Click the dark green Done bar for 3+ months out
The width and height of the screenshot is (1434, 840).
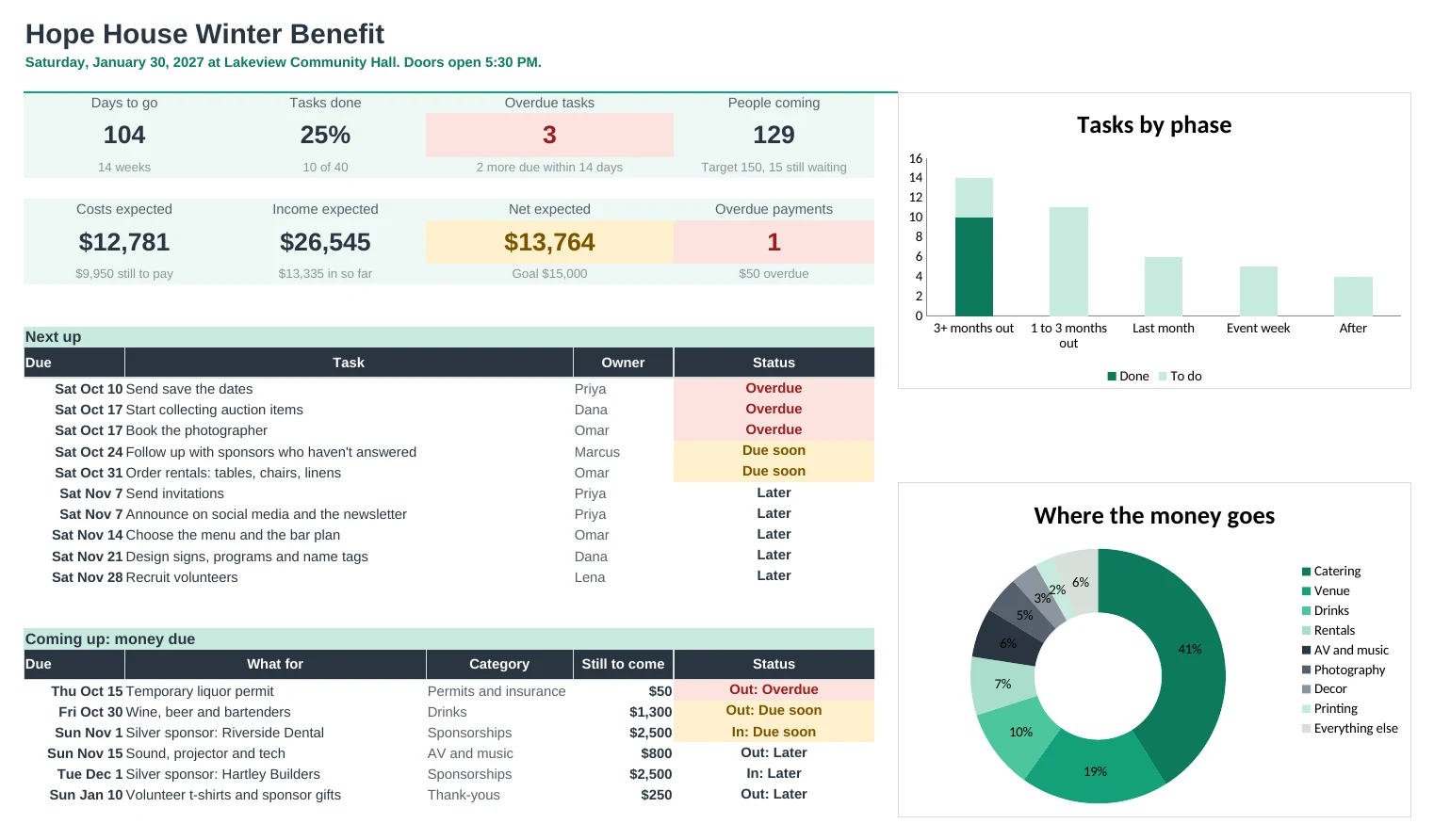(973, 267)
